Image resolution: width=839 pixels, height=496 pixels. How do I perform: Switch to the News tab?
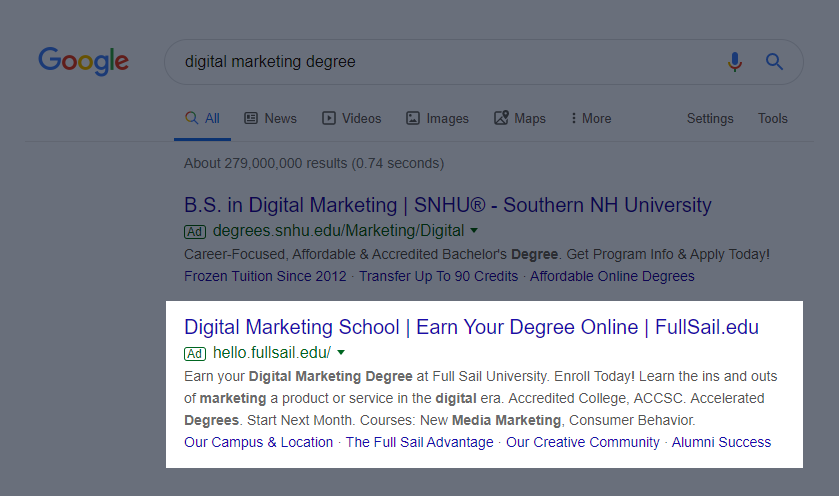pos(270,118)
